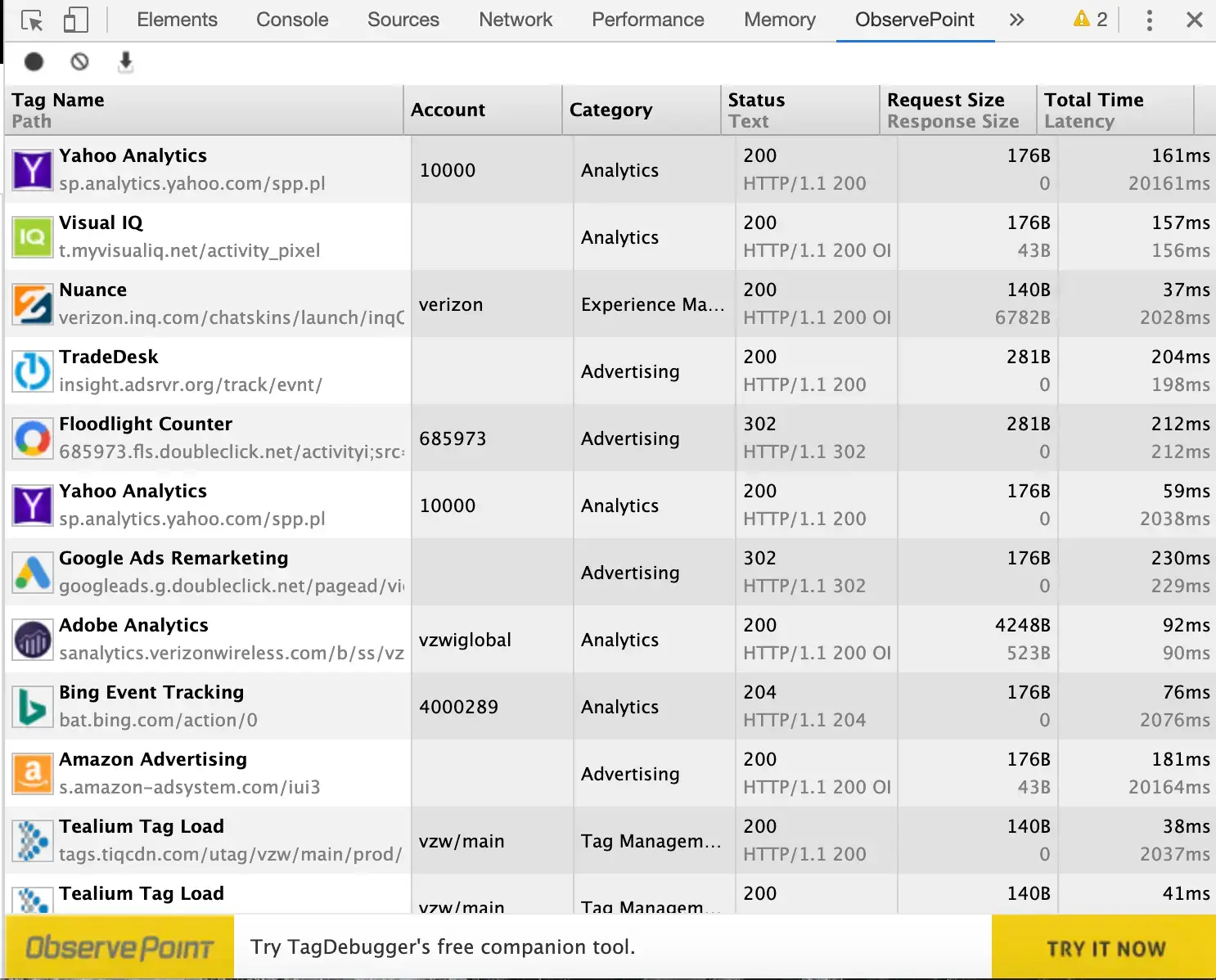This screenshot has height=980, width=1216.
Task: Click the download export icon
Action: (125, 61)
